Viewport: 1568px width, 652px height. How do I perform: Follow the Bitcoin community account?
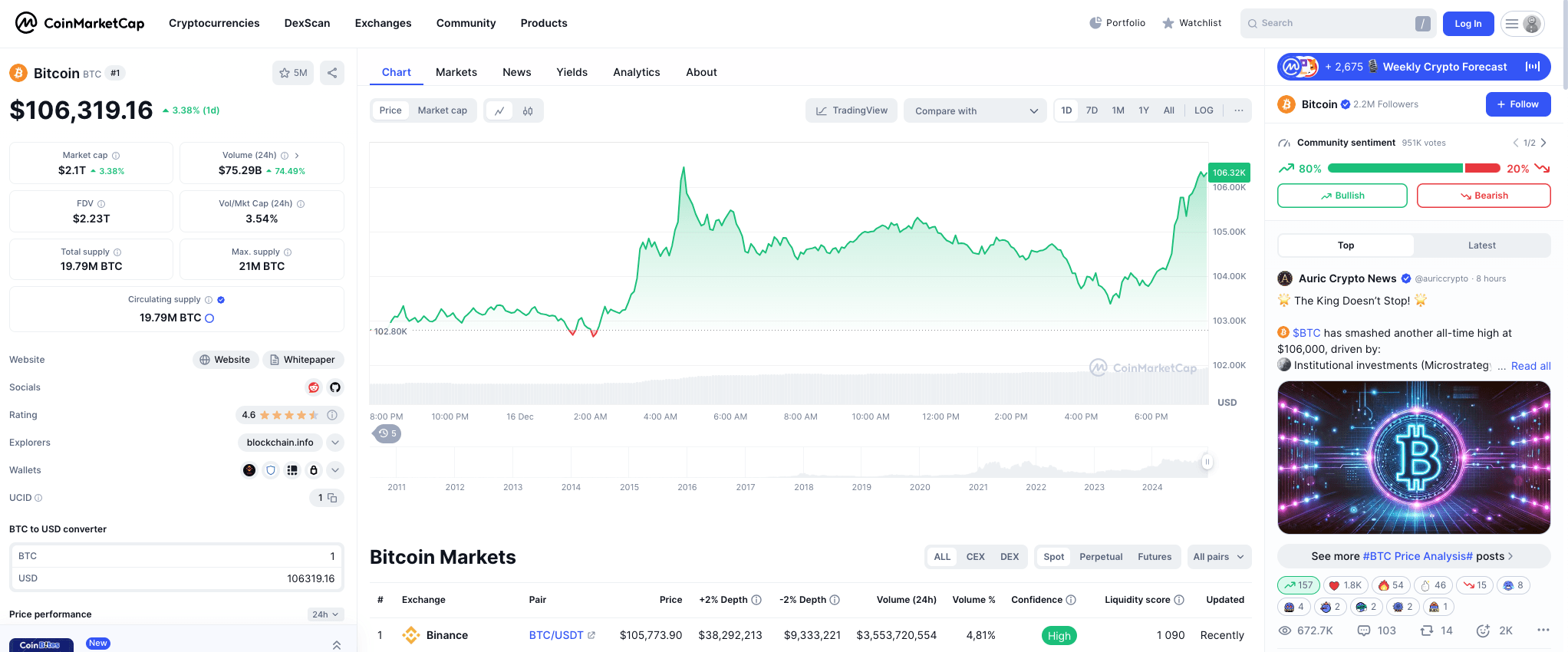pos(1518,104)
